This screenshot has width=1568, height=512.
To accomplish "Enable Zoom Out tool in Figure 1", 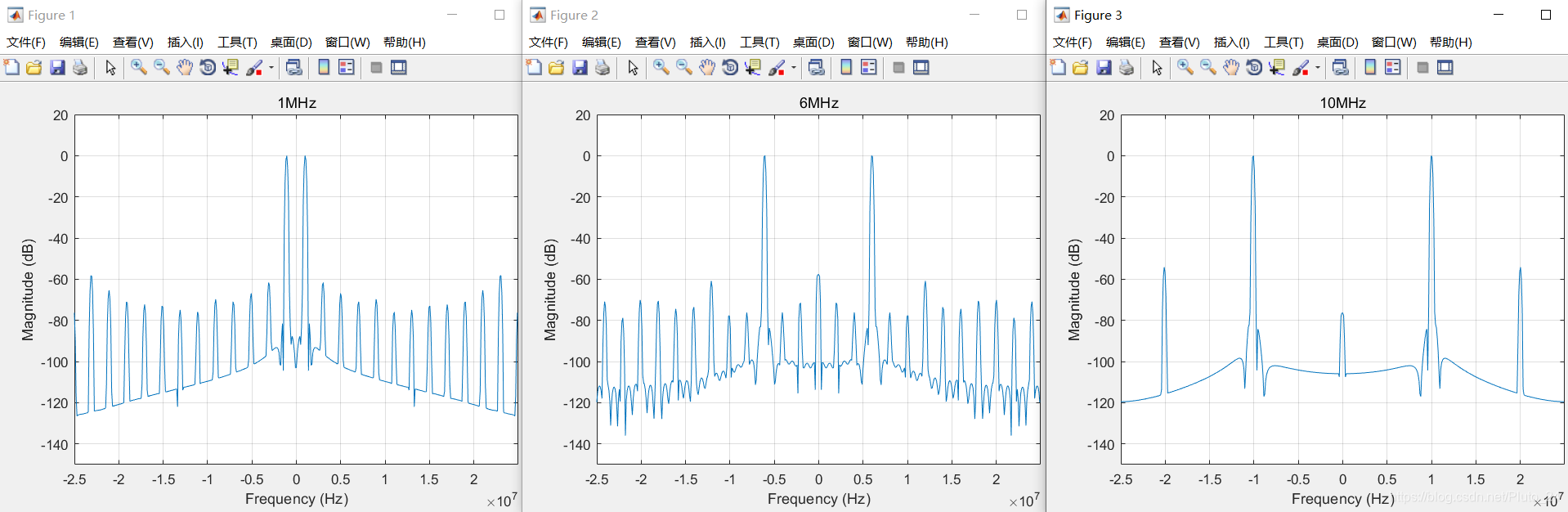I will click(162, 67).
